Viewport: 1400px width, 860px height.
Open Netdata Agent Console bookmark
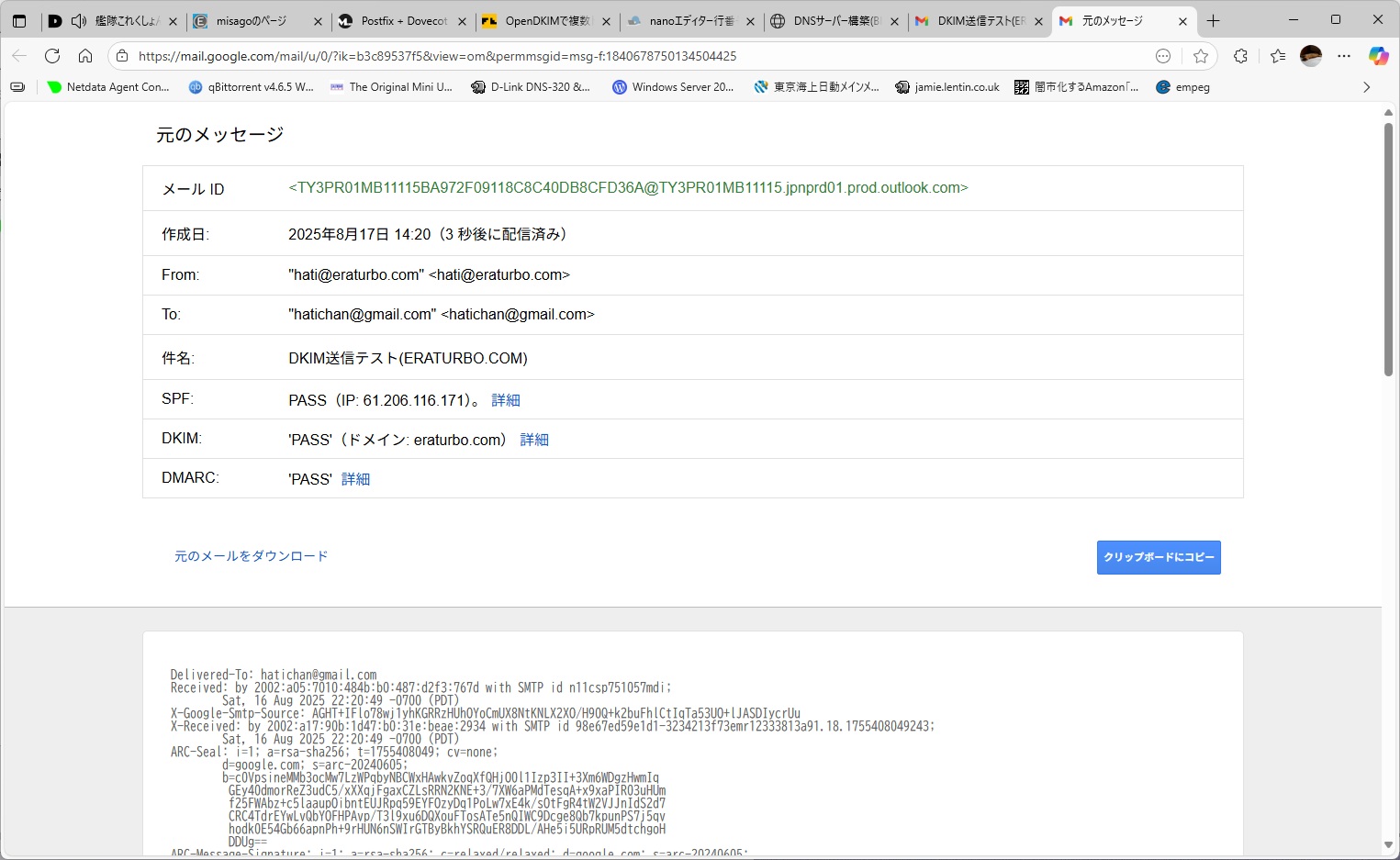pyautogui.click(x=108, y=87)
